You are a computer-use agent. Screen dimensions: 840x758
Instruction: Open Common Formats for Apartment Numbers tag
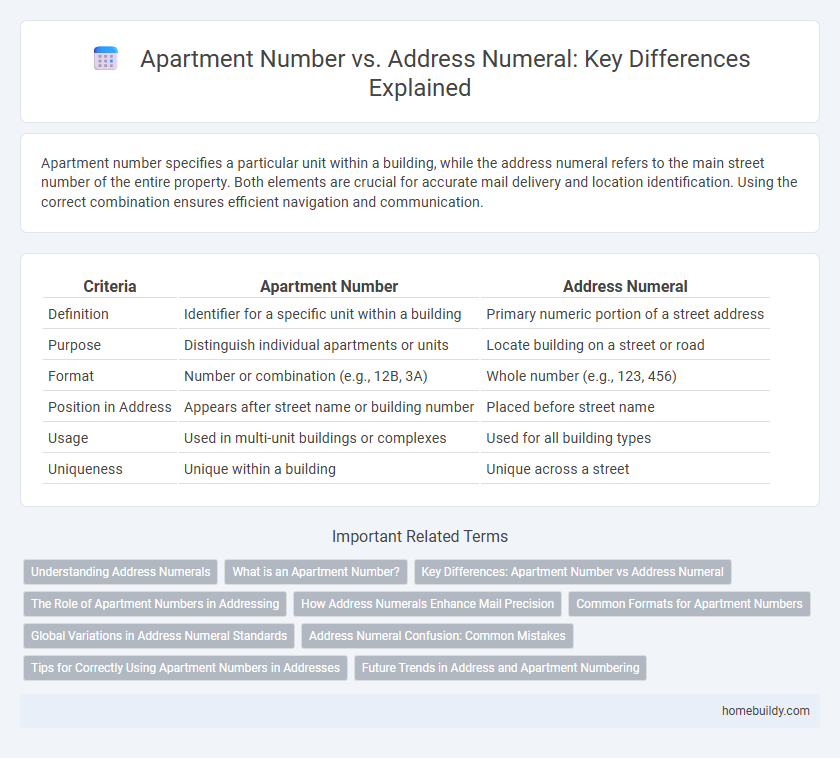tap(689, 604)
